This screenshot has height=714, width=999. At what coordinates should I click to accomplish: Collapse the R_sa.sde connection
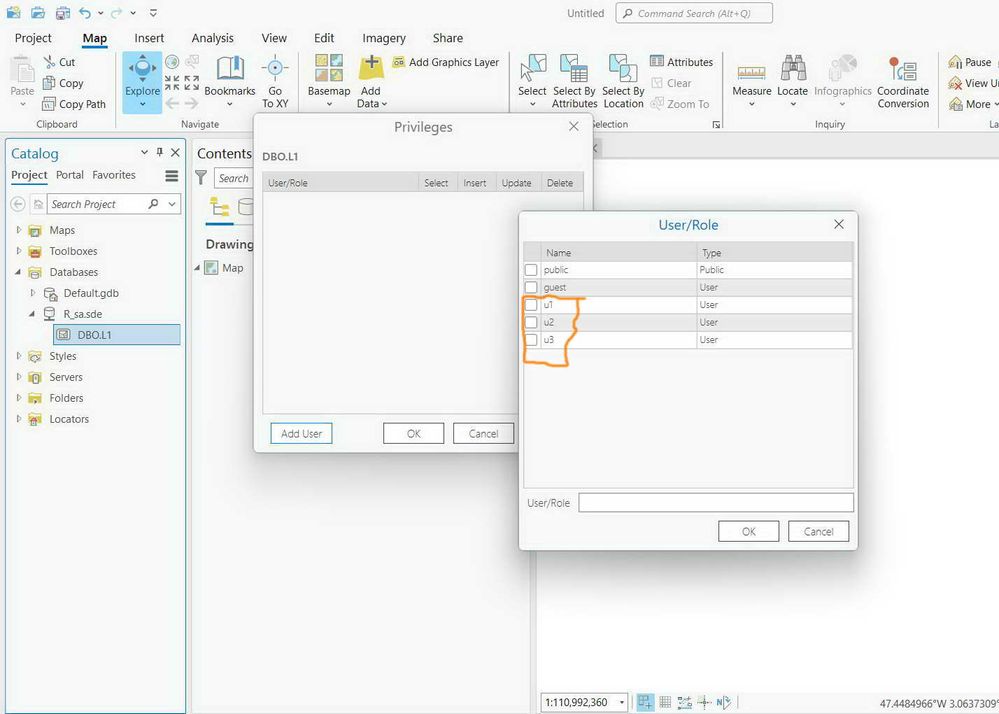pos(32,314)
